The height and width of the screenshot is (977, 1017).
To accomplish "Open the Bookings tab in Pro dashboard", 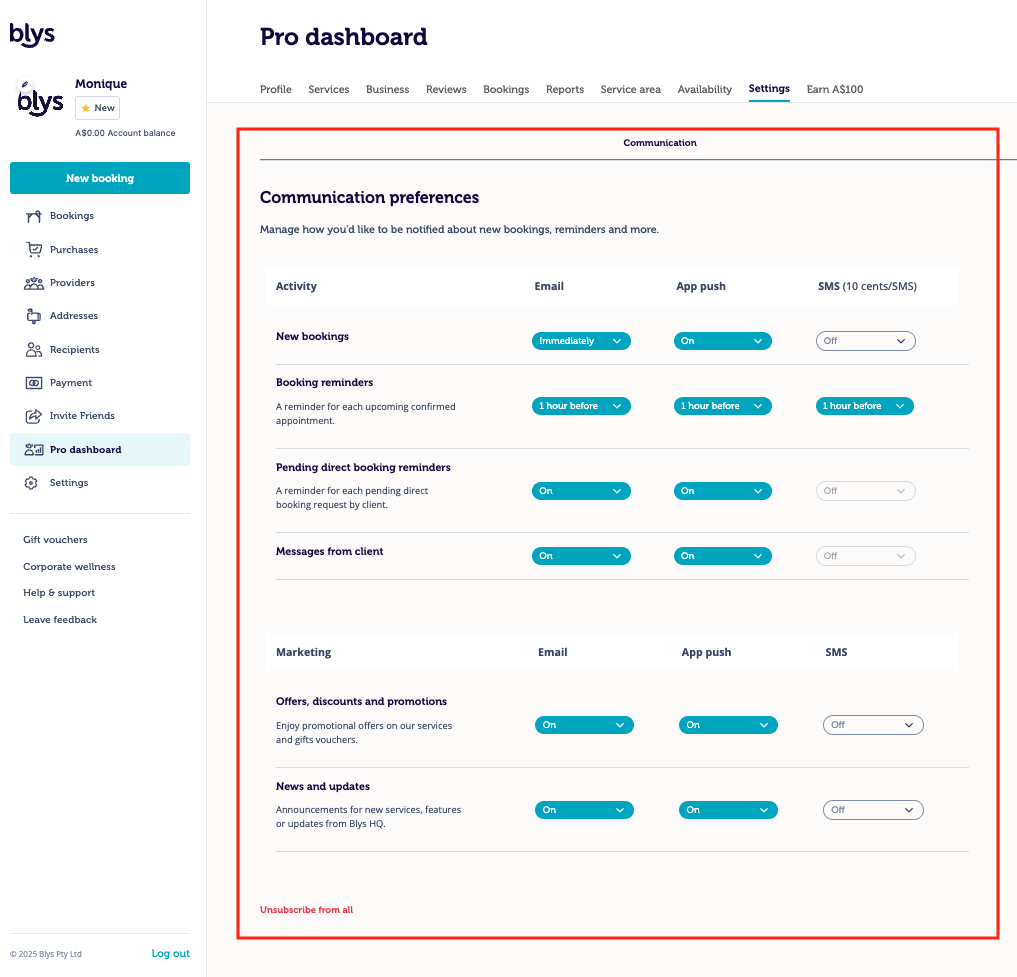I will click(x=506, y=90).
